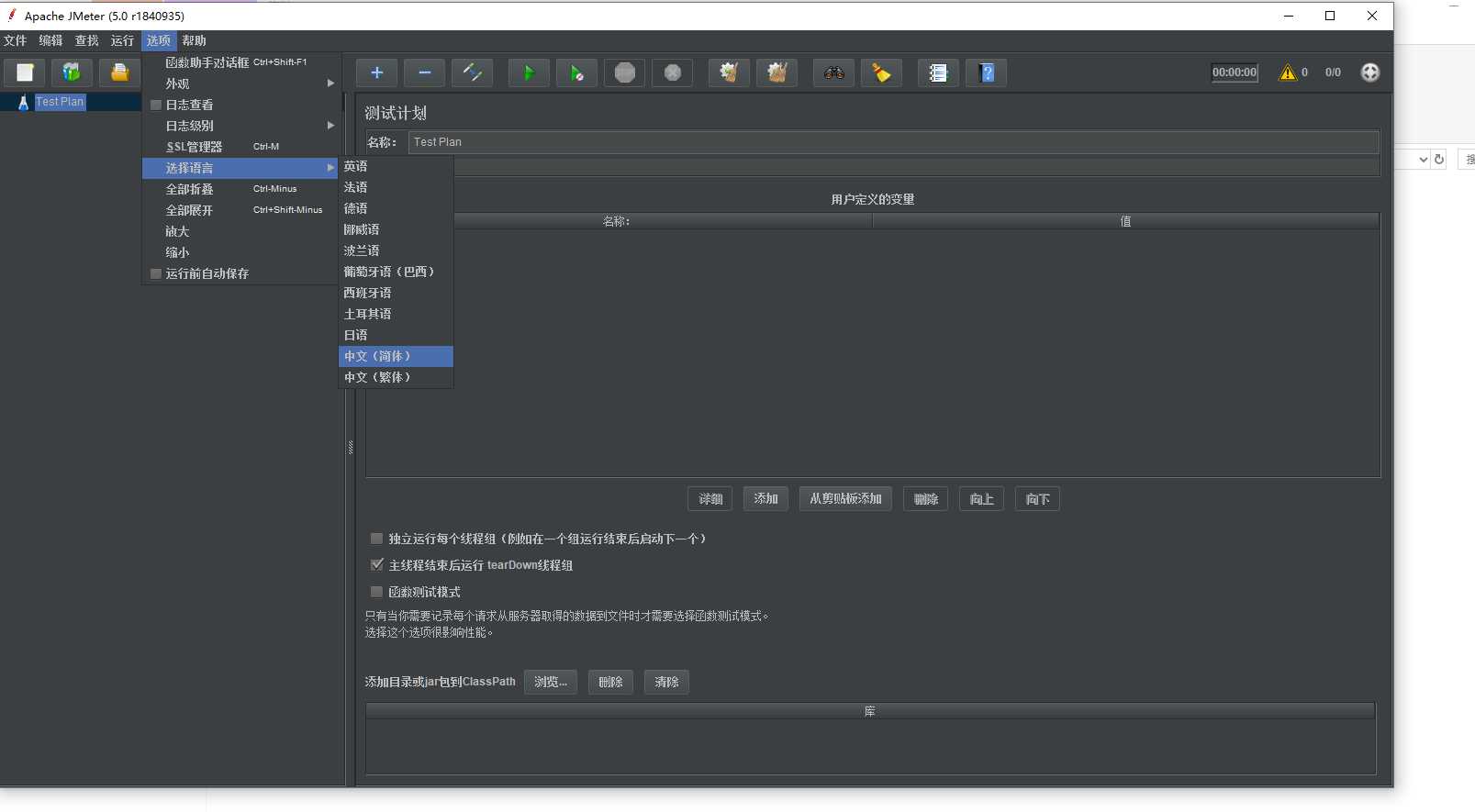The image size is (1475, 812).
Task: Click the Stop test icon
Action: tap(624, 72)
